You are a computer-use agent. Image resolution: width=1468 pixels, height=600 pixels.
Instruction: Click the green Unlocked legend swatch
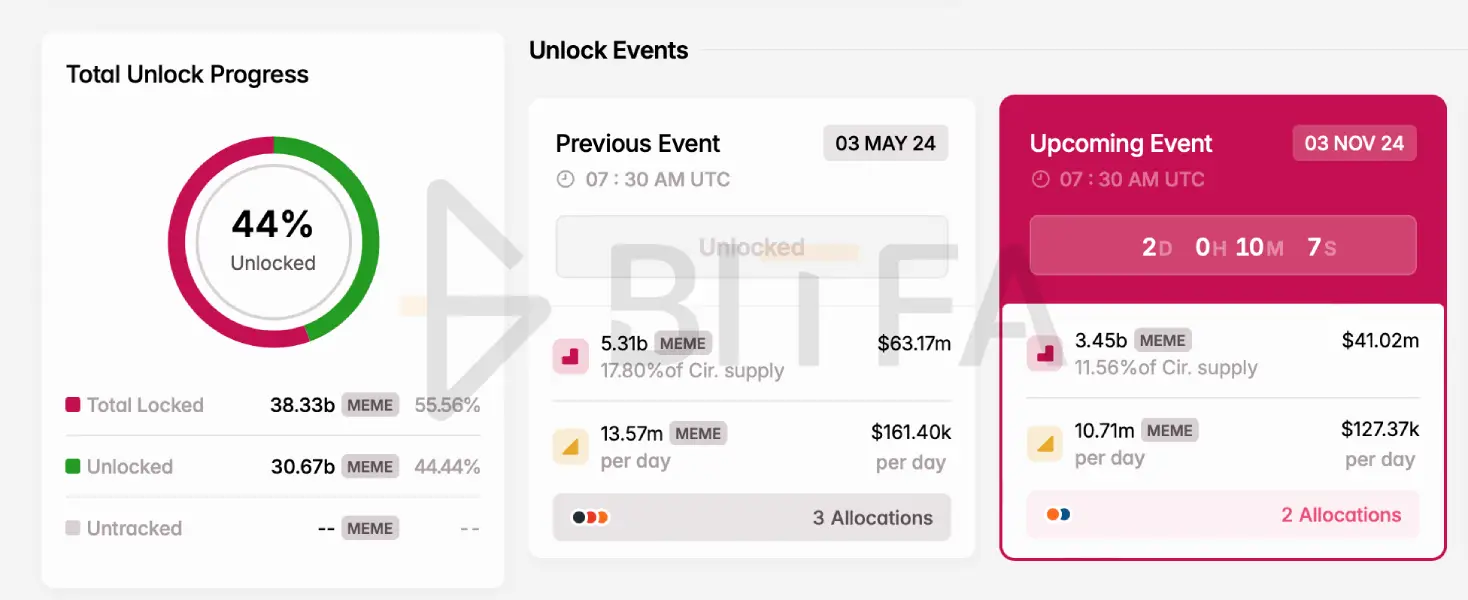[x=73, y=467]
